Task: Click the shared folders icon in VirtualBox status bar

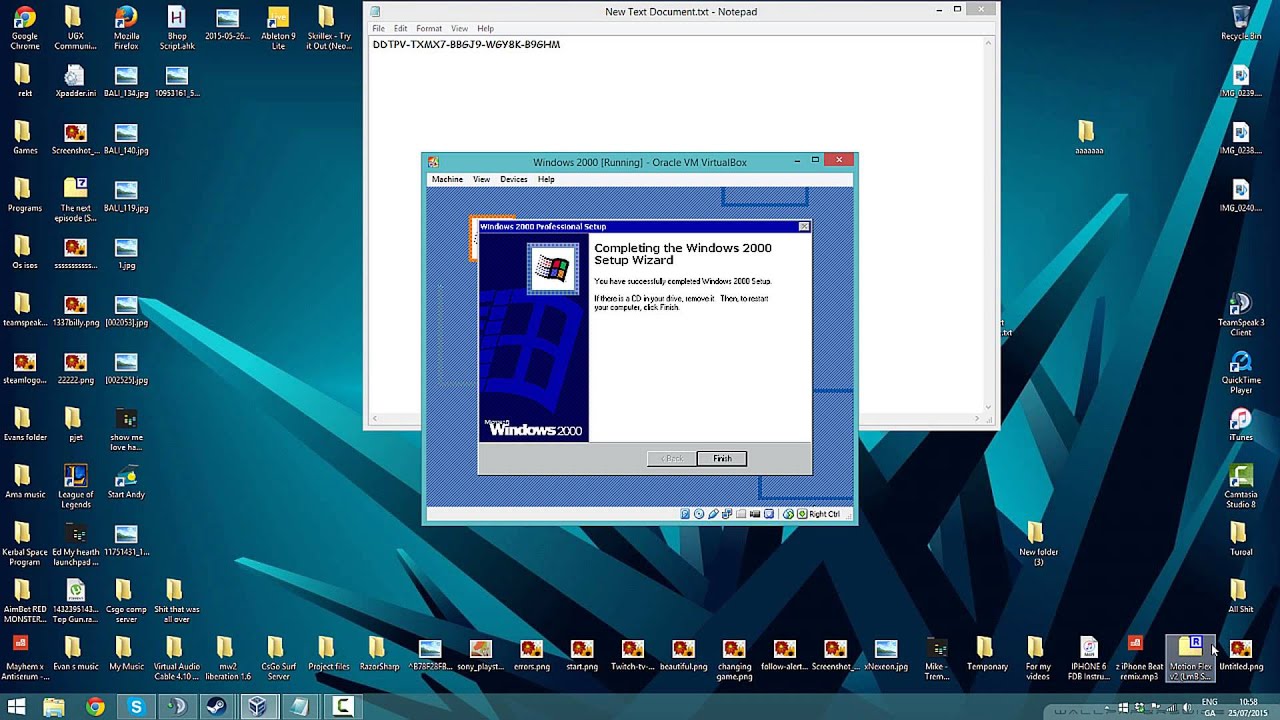Action: click(741, 514)
